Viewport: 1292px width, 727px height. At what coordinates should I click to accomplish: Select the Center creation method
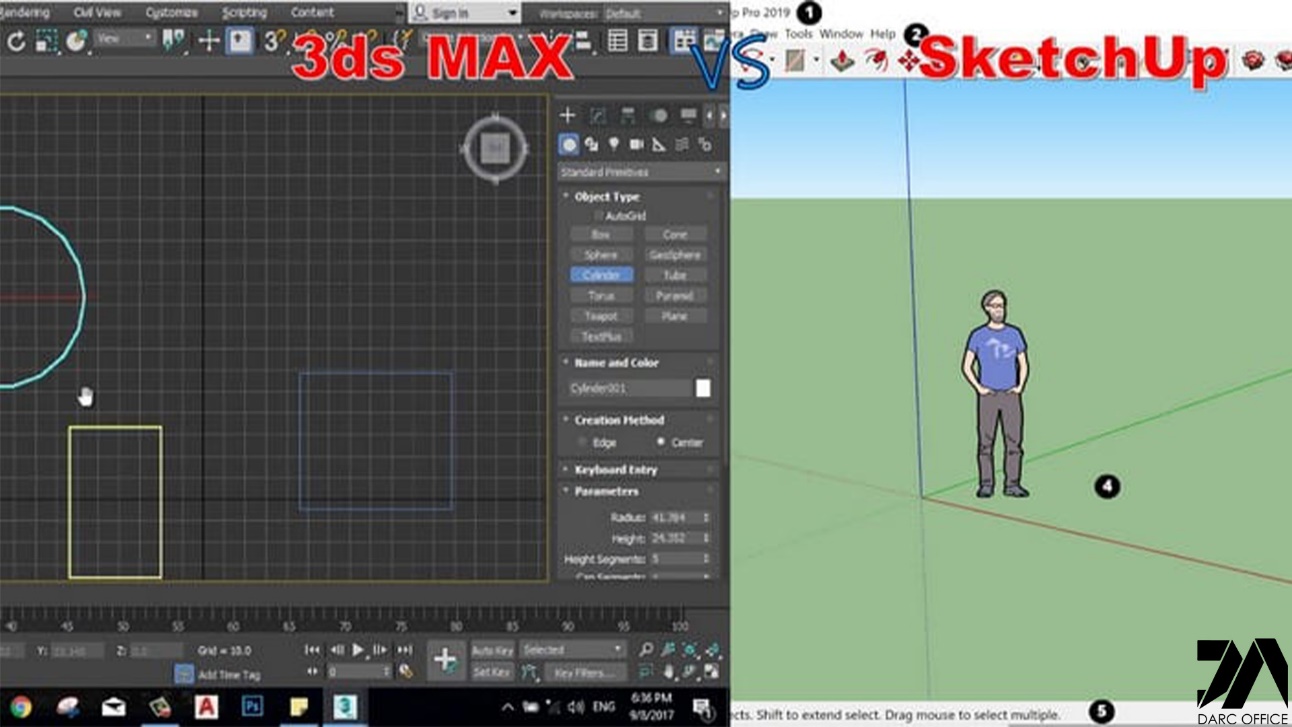pos(661,442)
